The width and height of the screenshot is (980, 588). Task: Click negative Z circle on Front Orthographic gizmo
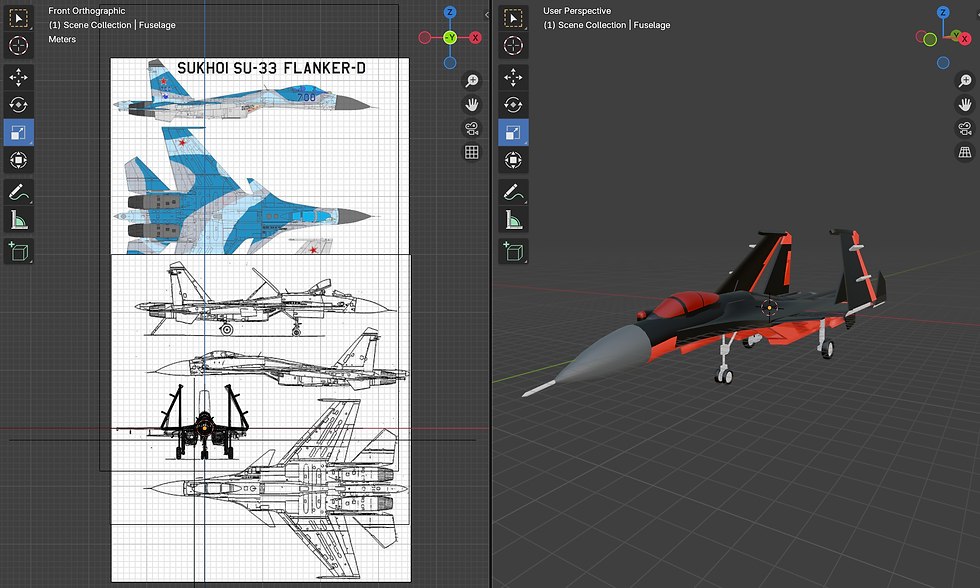(x=450, y=62)
